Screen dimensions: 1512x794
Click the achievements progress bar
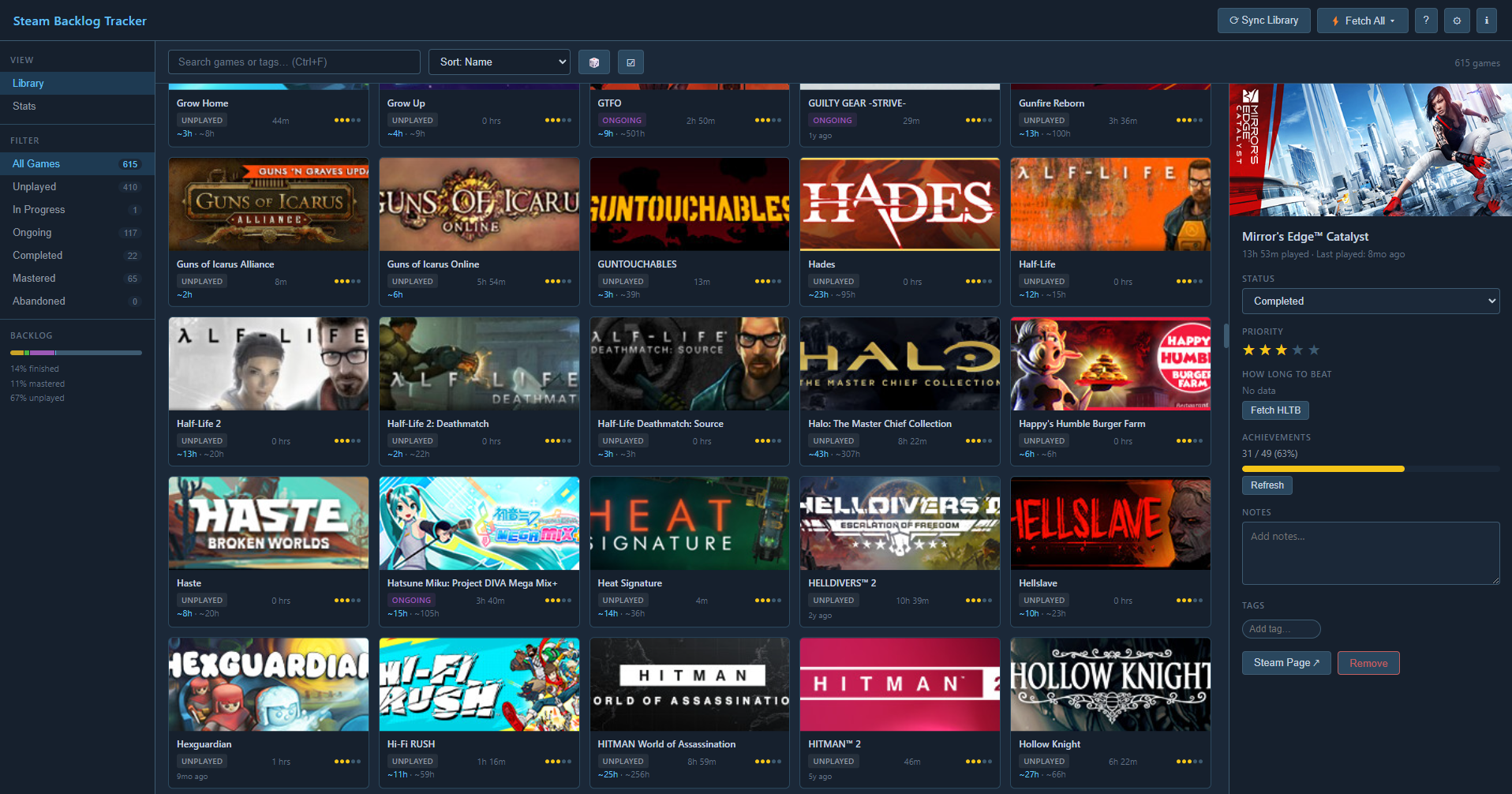click(x=1371, y=469)
